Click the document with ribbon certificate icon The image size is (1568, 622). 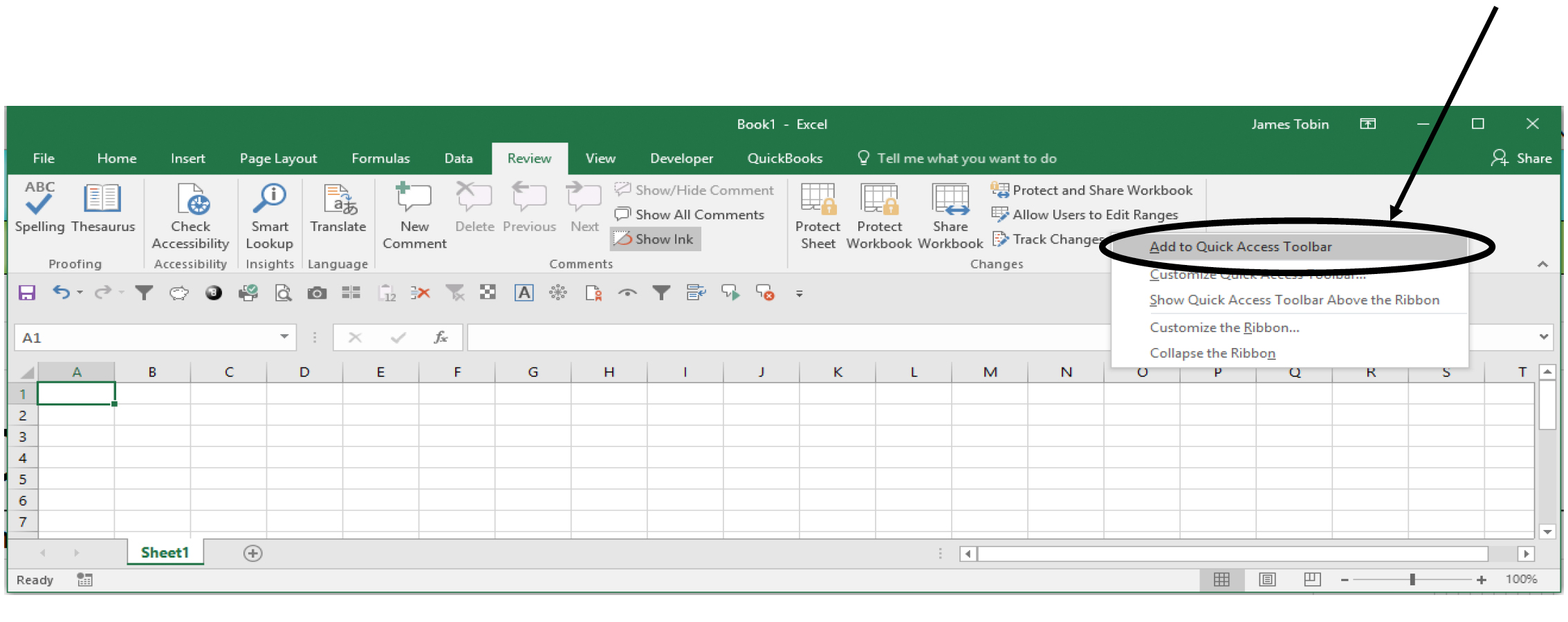pos(593,293)
